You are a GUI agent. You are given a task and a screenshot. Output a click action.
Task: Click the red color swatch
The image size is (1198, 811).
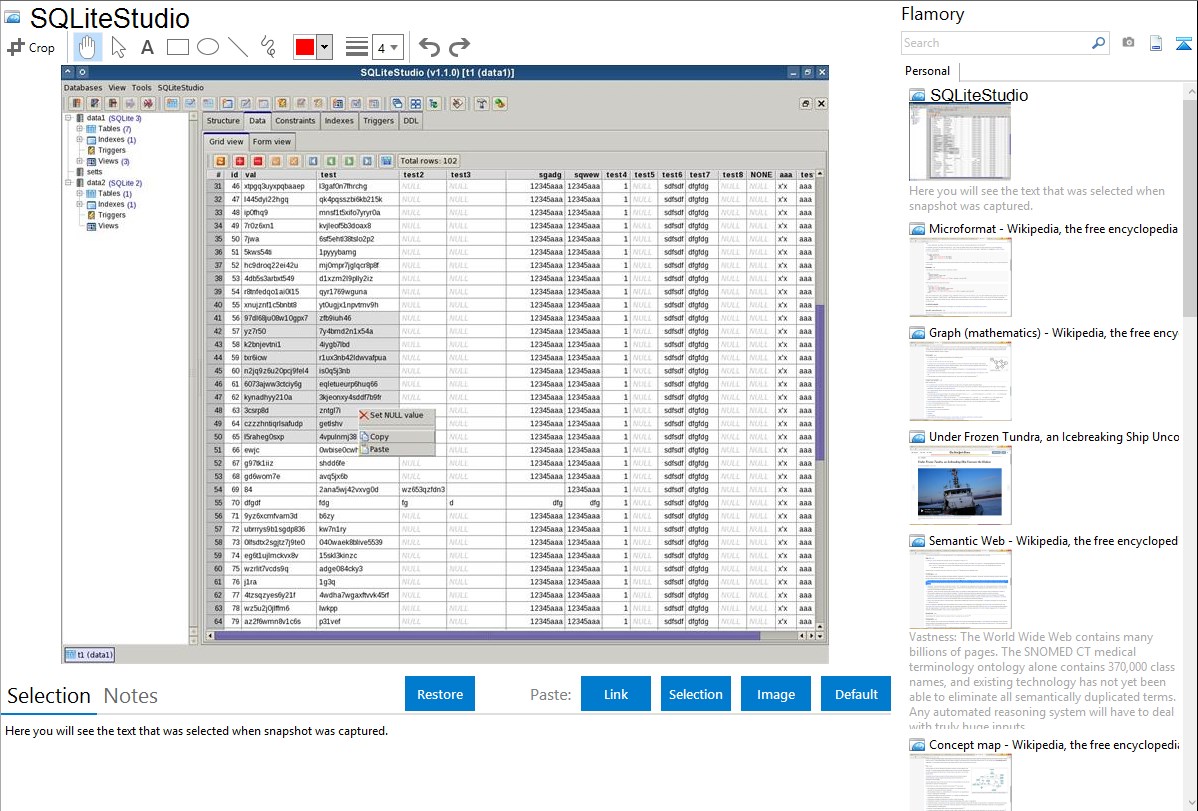tap(304, 47)
